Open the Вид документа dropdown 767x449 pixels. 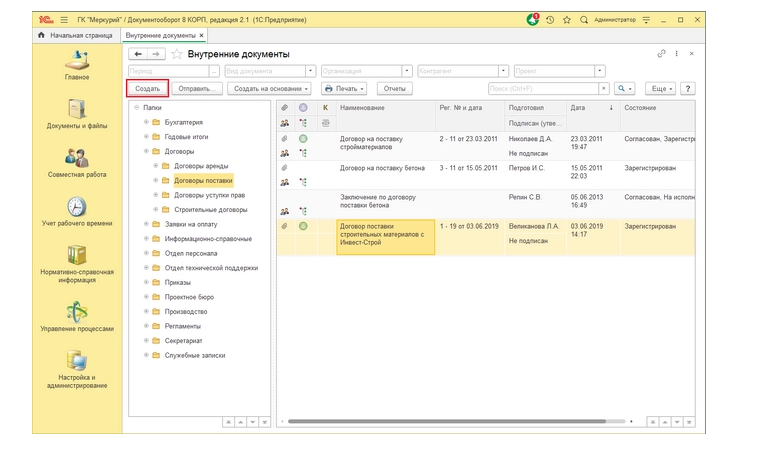coord(310,71)
